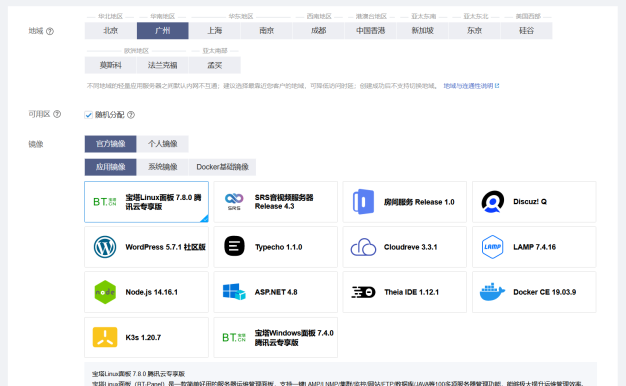Click the K3s yellow logo icon
Screen dimensions: 626x386
[x=105, y=337]
